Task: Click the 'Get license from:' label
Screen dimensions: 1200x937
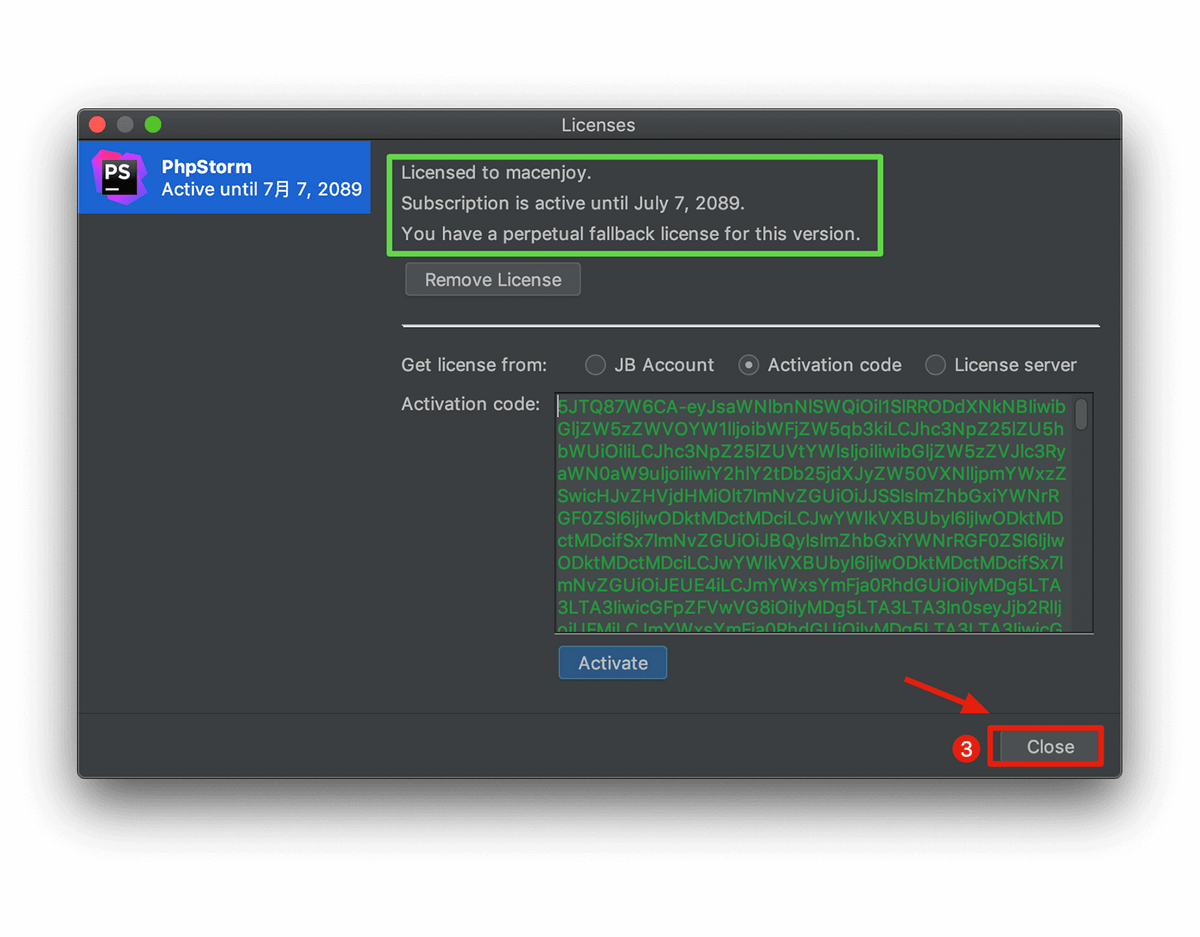Action: [474, 365]
